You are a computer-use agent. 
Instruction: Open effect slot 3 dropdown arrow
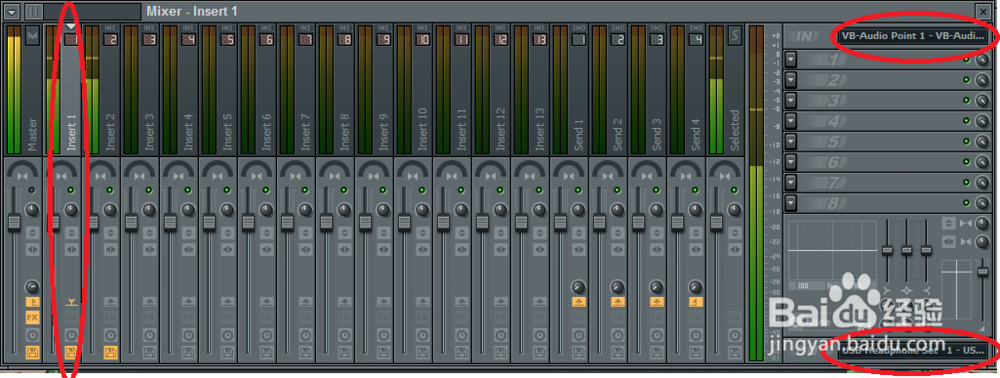[x=791, y=101]
